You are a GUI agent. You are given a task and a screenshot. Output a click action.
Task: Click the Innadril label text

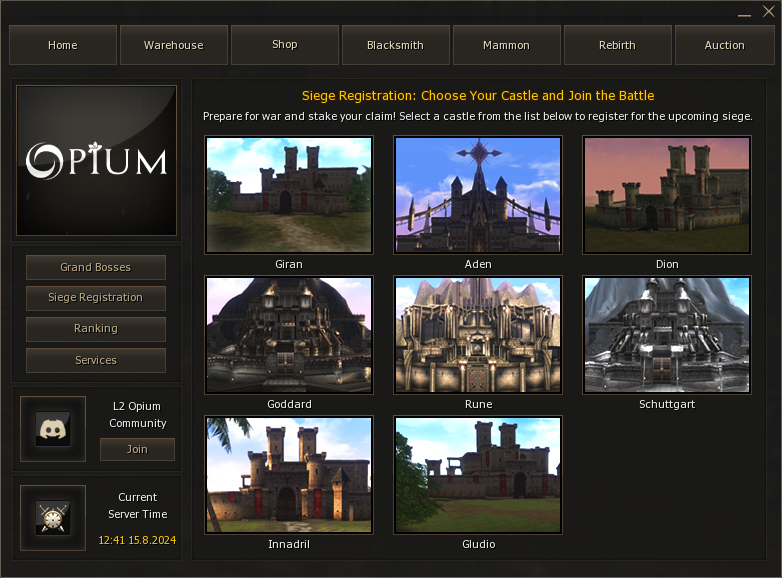click(x=289, y=545)
